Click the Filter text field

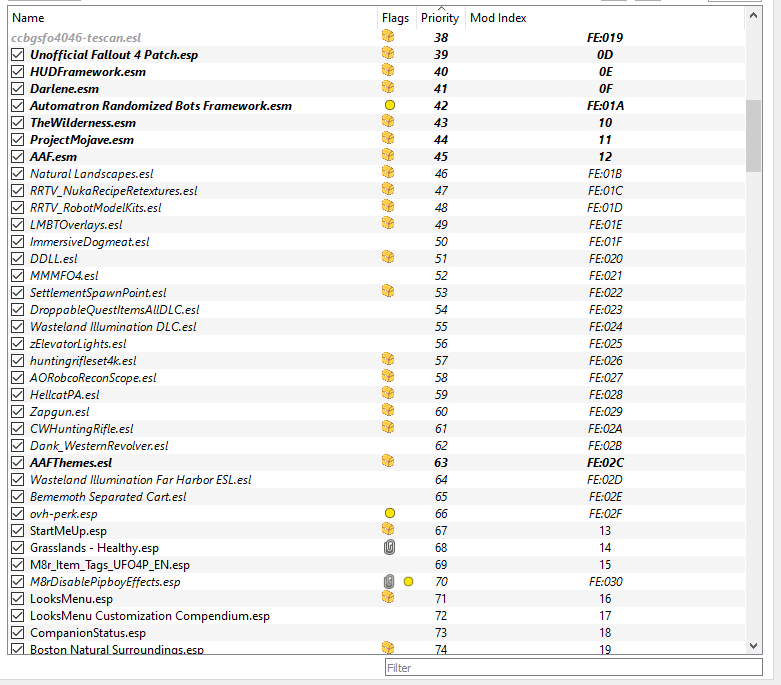click(x=573, y=668)
